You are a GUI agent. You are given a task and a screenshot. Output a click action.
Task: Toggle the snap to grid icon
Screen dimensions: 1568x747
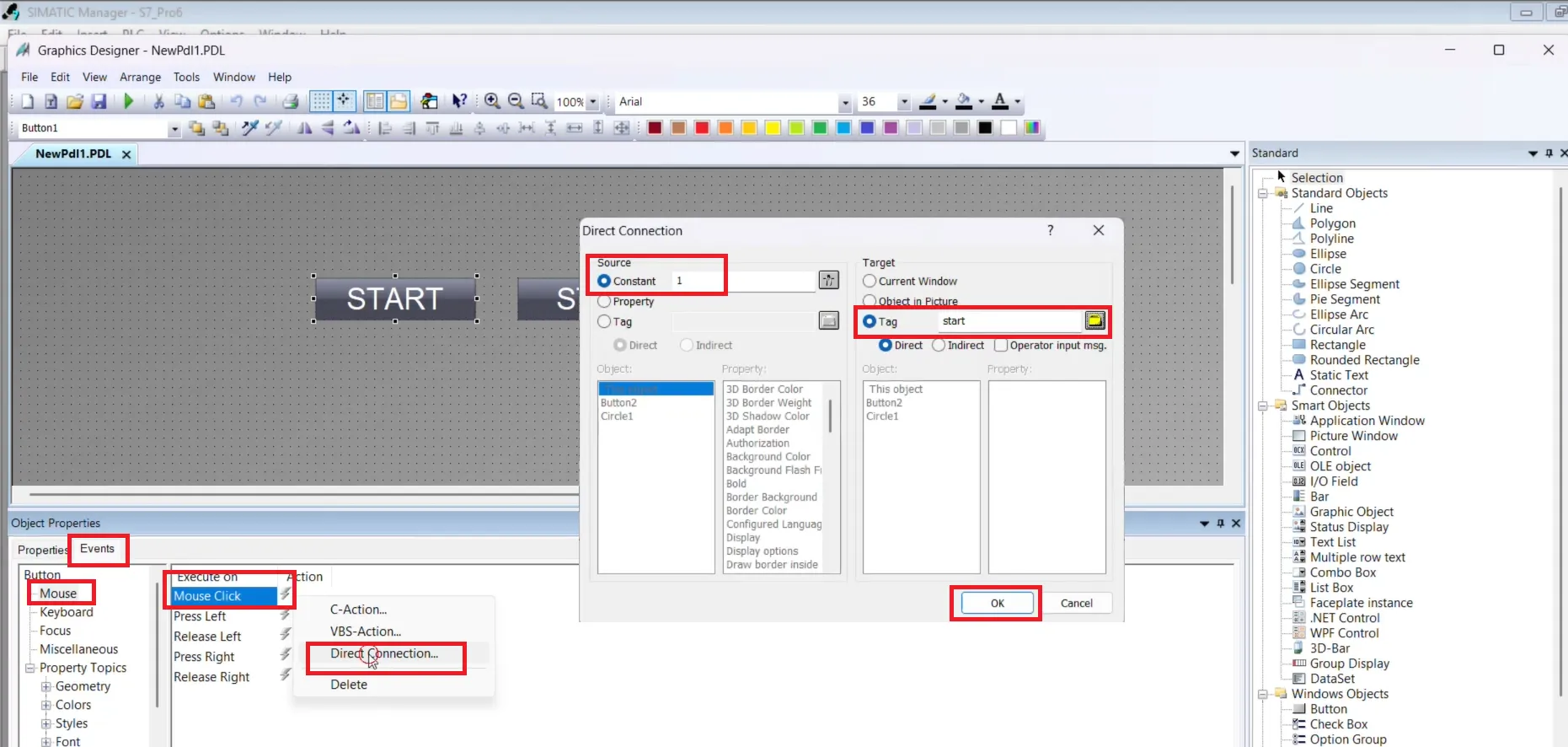point(344,101)
